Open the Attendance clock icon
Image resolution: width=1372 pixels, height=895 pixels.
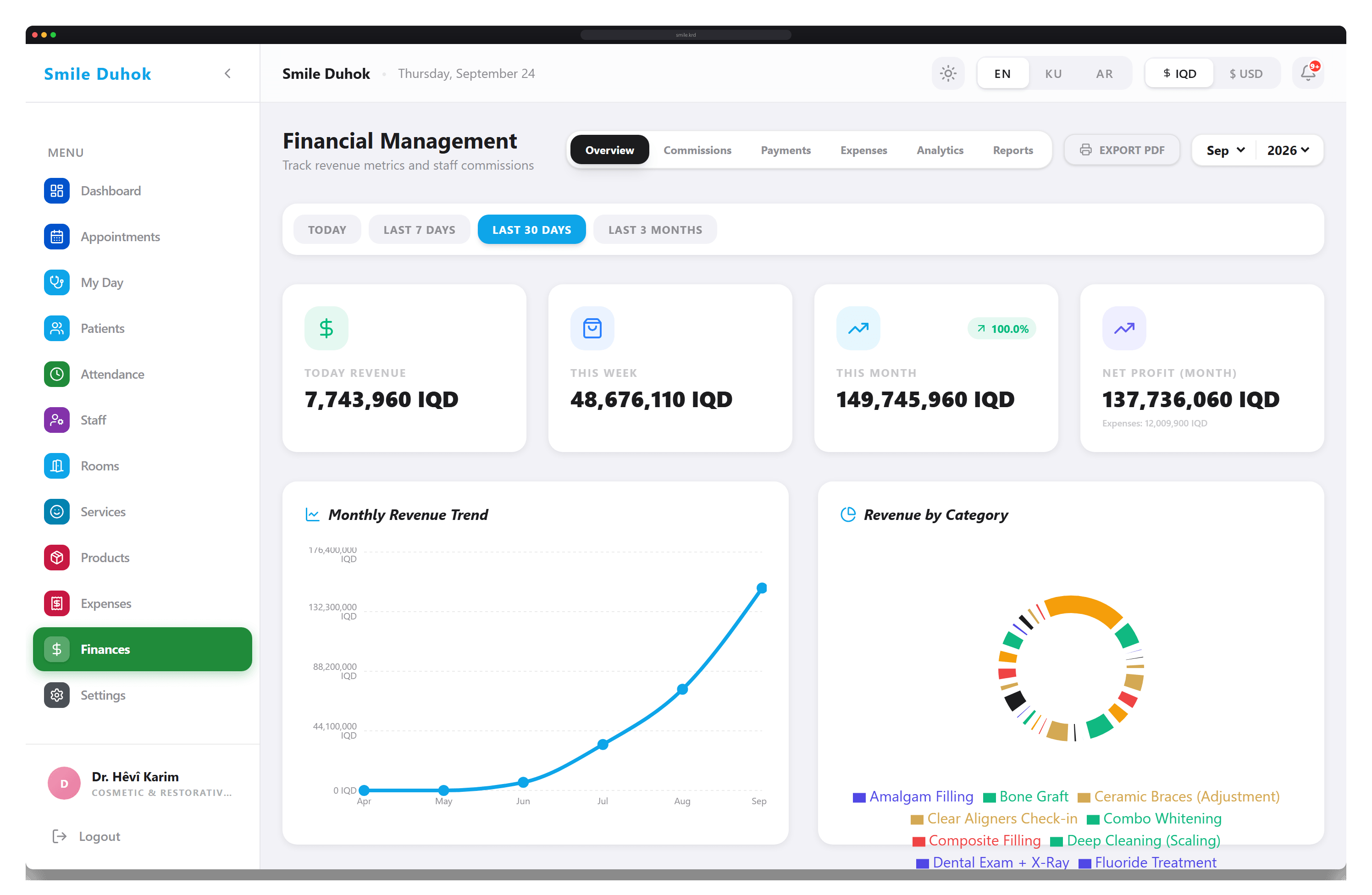click(x=56, y=374)
